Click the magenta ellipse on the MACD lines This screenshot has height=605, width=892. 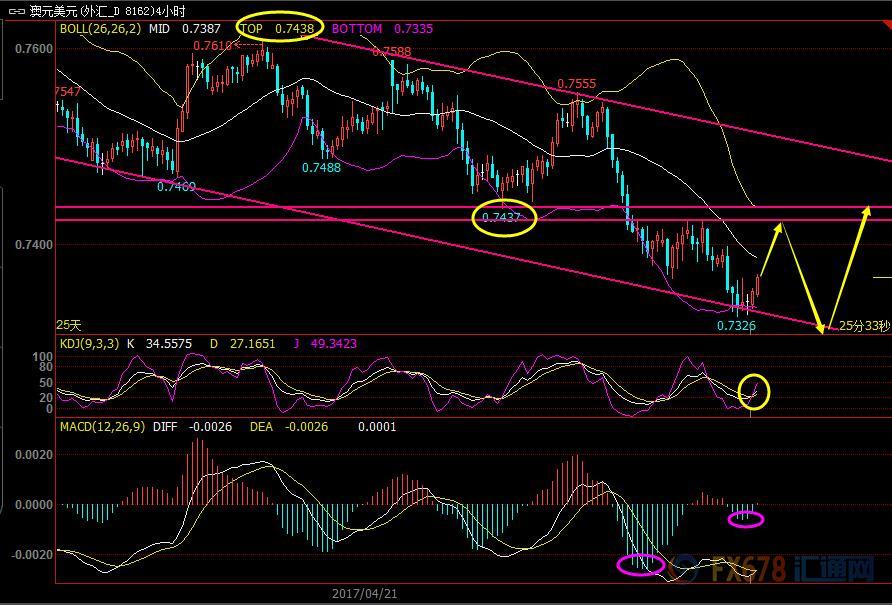coord(639,565)
